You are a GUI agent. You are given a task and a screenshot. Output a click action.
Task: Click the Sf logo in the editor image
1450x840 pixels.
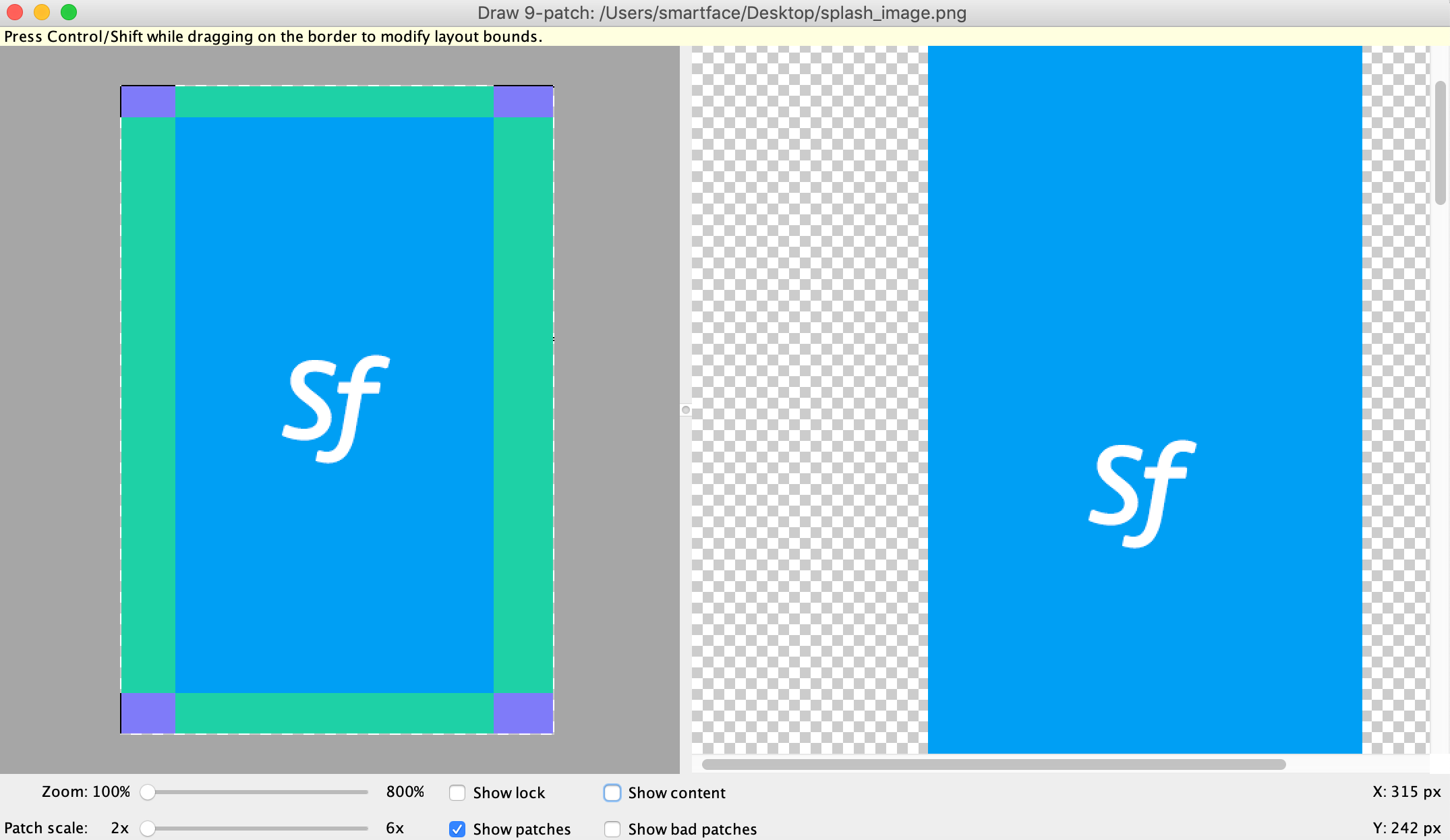[x=336, y=409]
